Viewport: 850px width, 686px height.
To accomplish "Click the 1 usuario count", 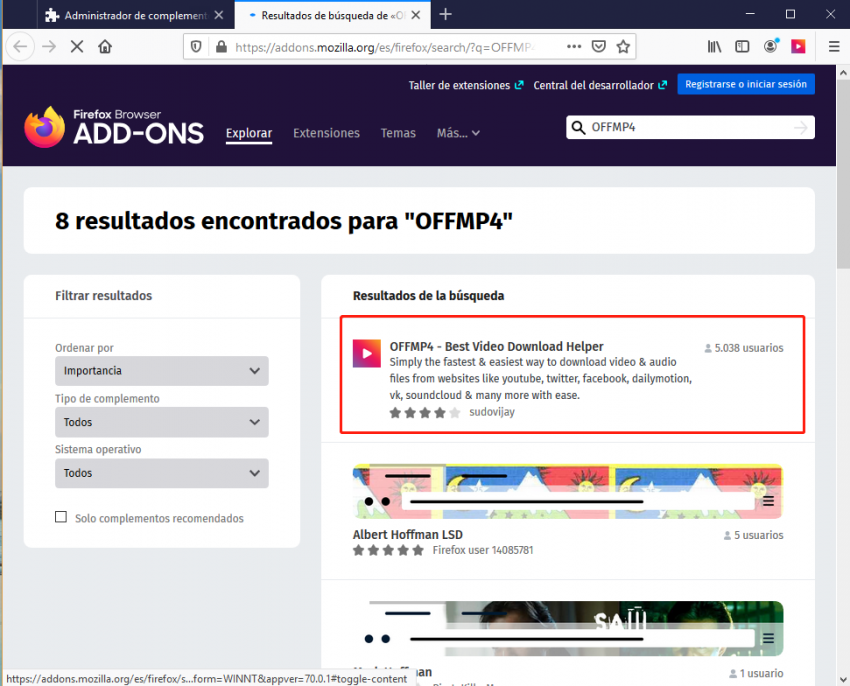I will point(756,674).
